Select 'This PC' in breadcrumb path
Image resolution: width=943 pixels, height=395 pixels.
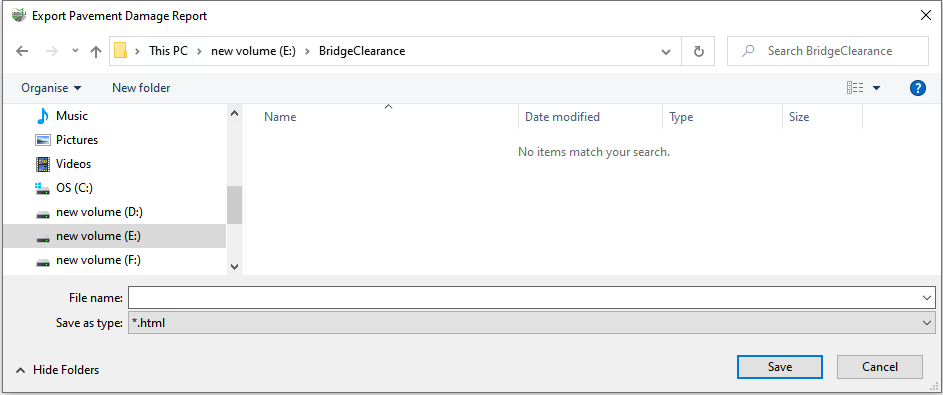168,51
